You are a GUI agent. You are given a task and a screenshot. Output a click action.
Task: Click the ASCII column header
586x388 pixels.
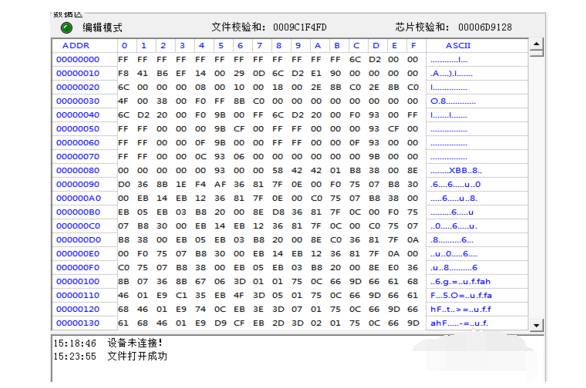(458, 46)
